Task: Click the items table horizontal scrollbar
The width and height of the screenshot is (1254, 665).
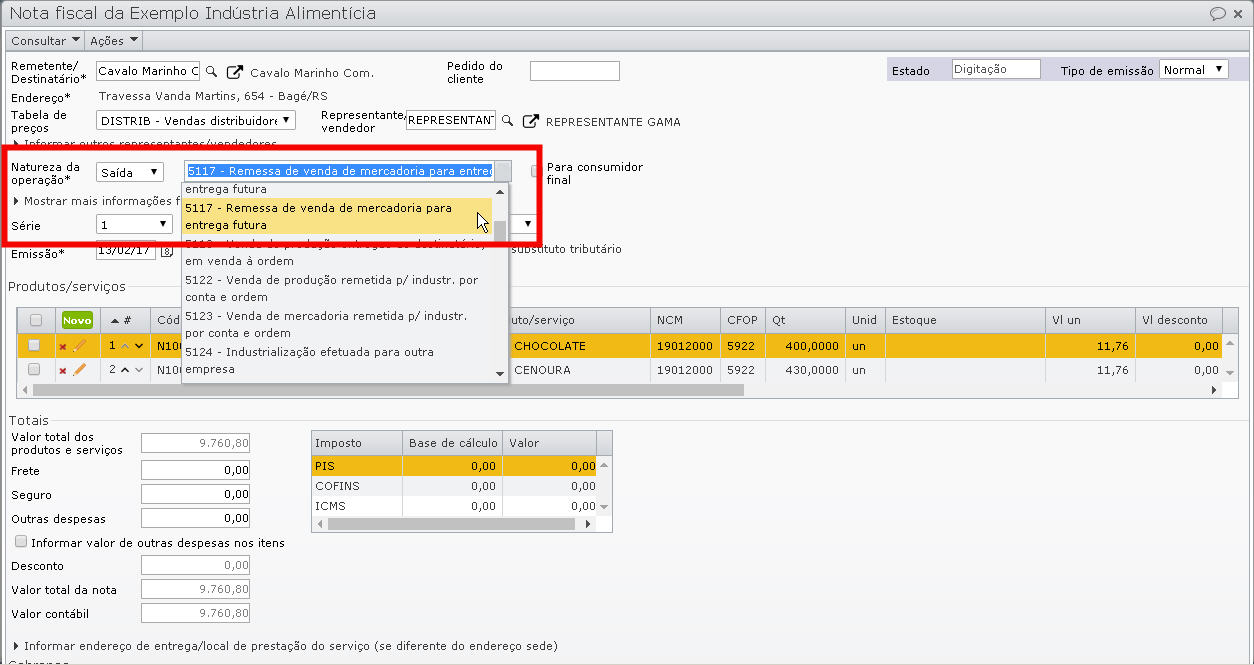Action: 388,390
